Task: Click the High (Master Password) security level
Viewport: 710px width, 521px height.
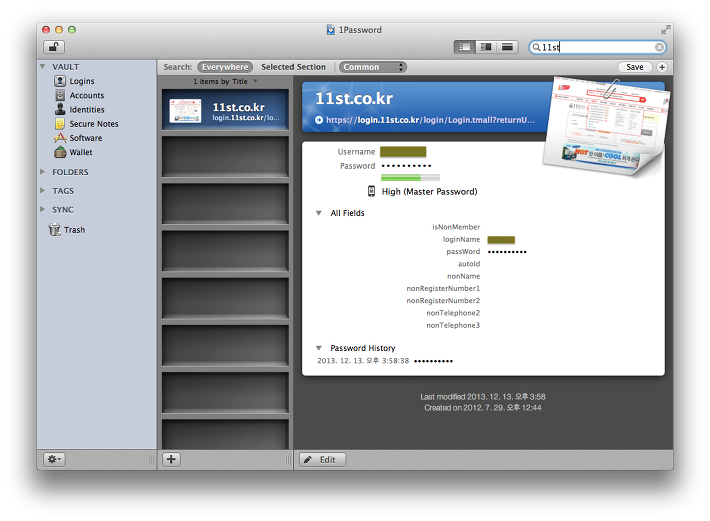Action: (x=429, y=191)
